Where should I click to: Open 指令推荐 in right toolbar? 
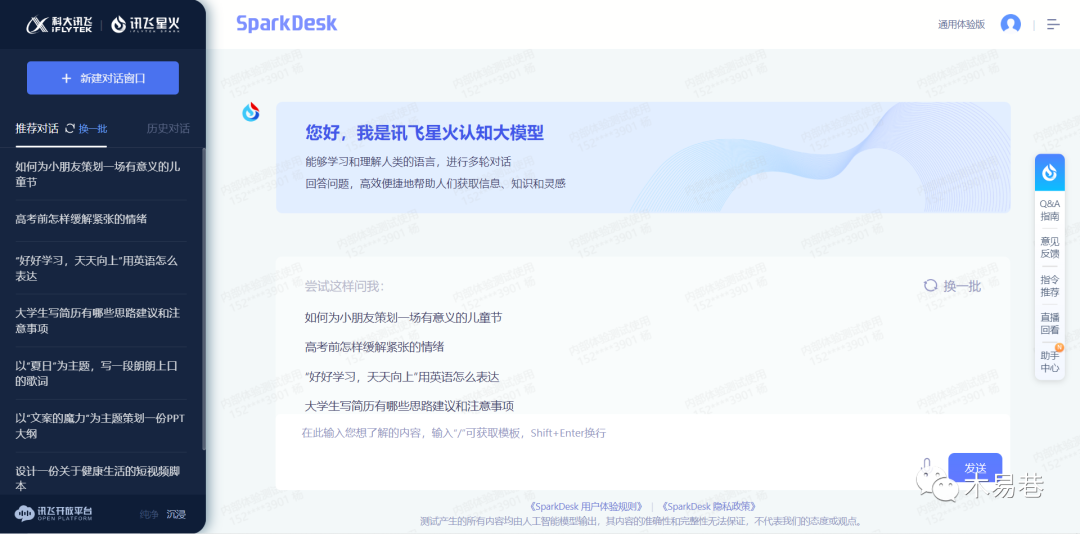(1050, 286)
